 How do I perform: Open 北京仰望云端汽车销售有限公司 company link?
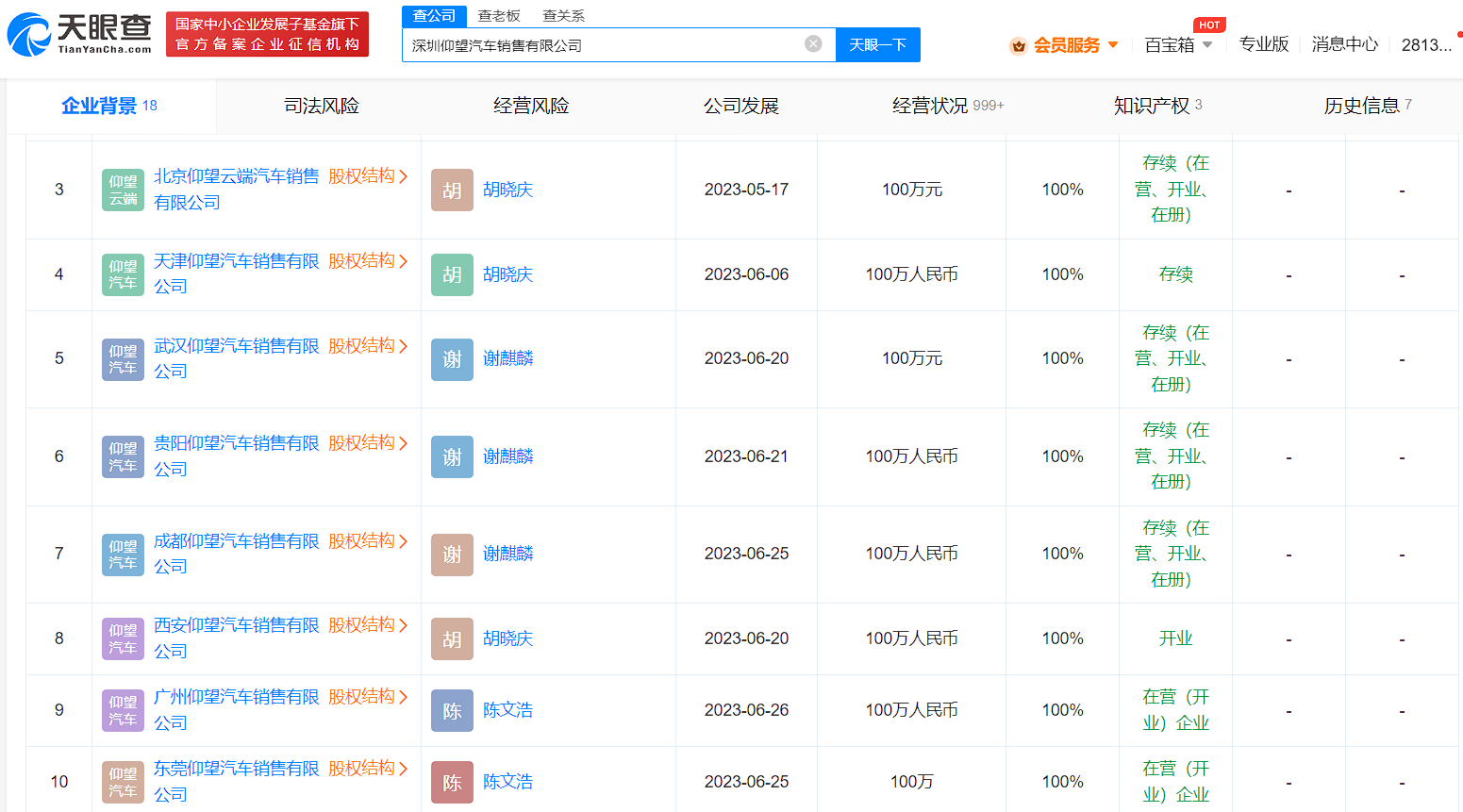237,190
